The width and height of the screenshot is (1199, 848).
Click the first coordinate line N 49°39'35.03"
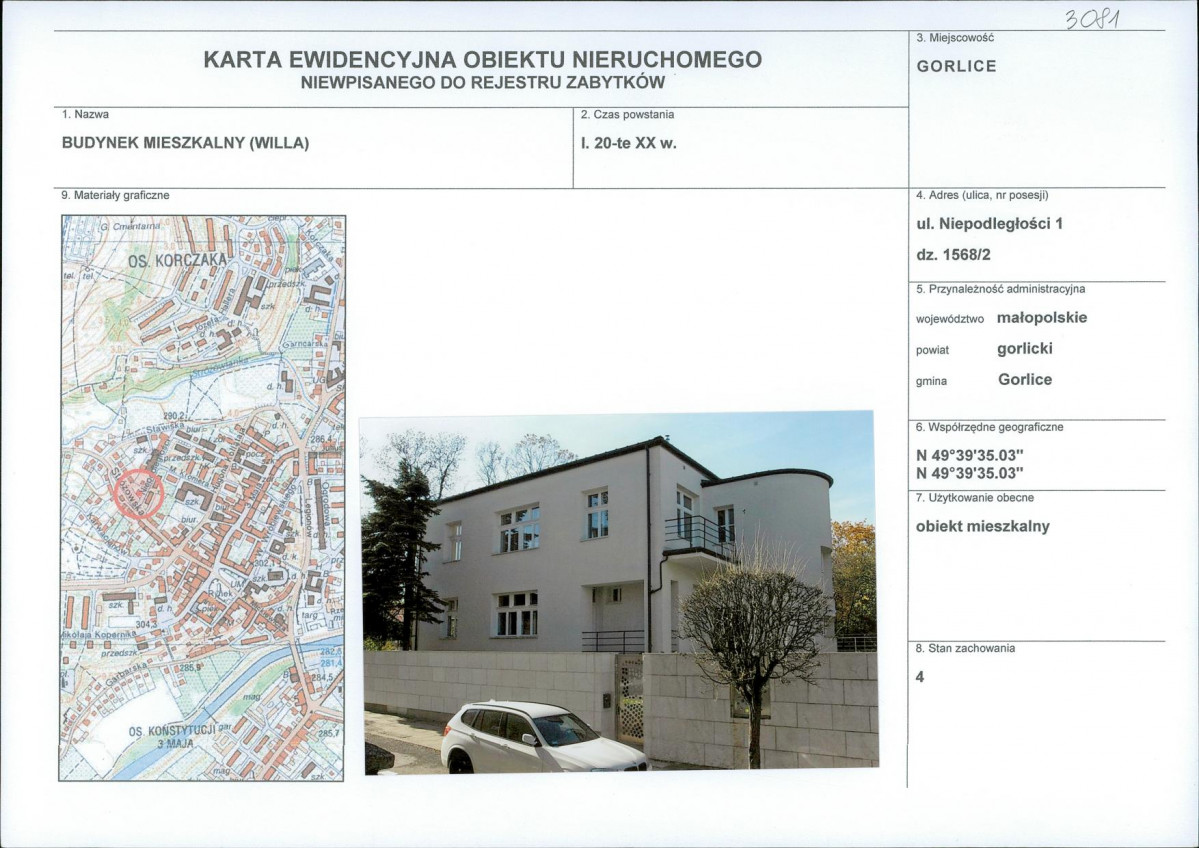coord(970,455)
